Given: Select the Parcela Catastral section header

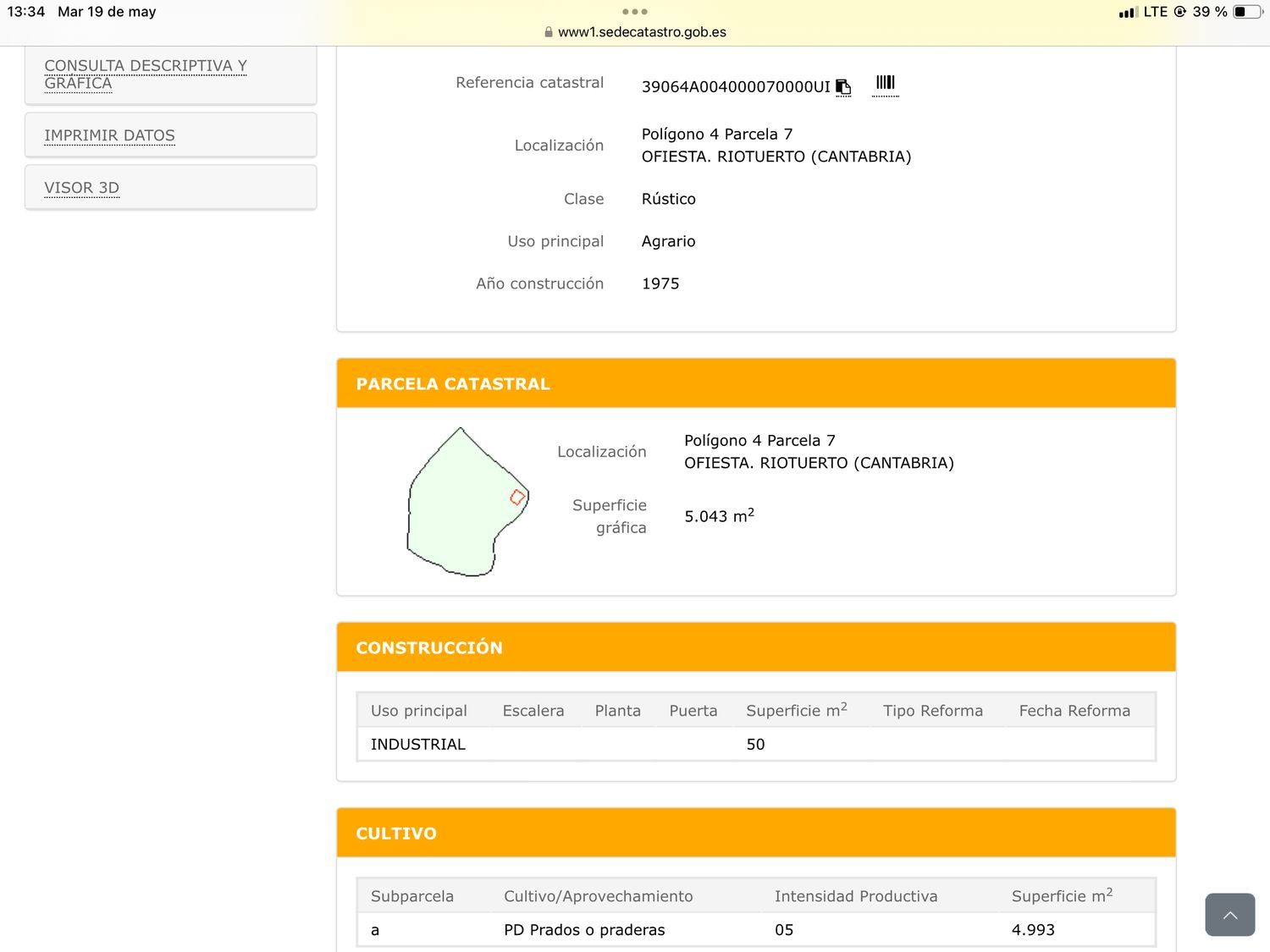Looking at the screenshot, I should click(756, 383).
